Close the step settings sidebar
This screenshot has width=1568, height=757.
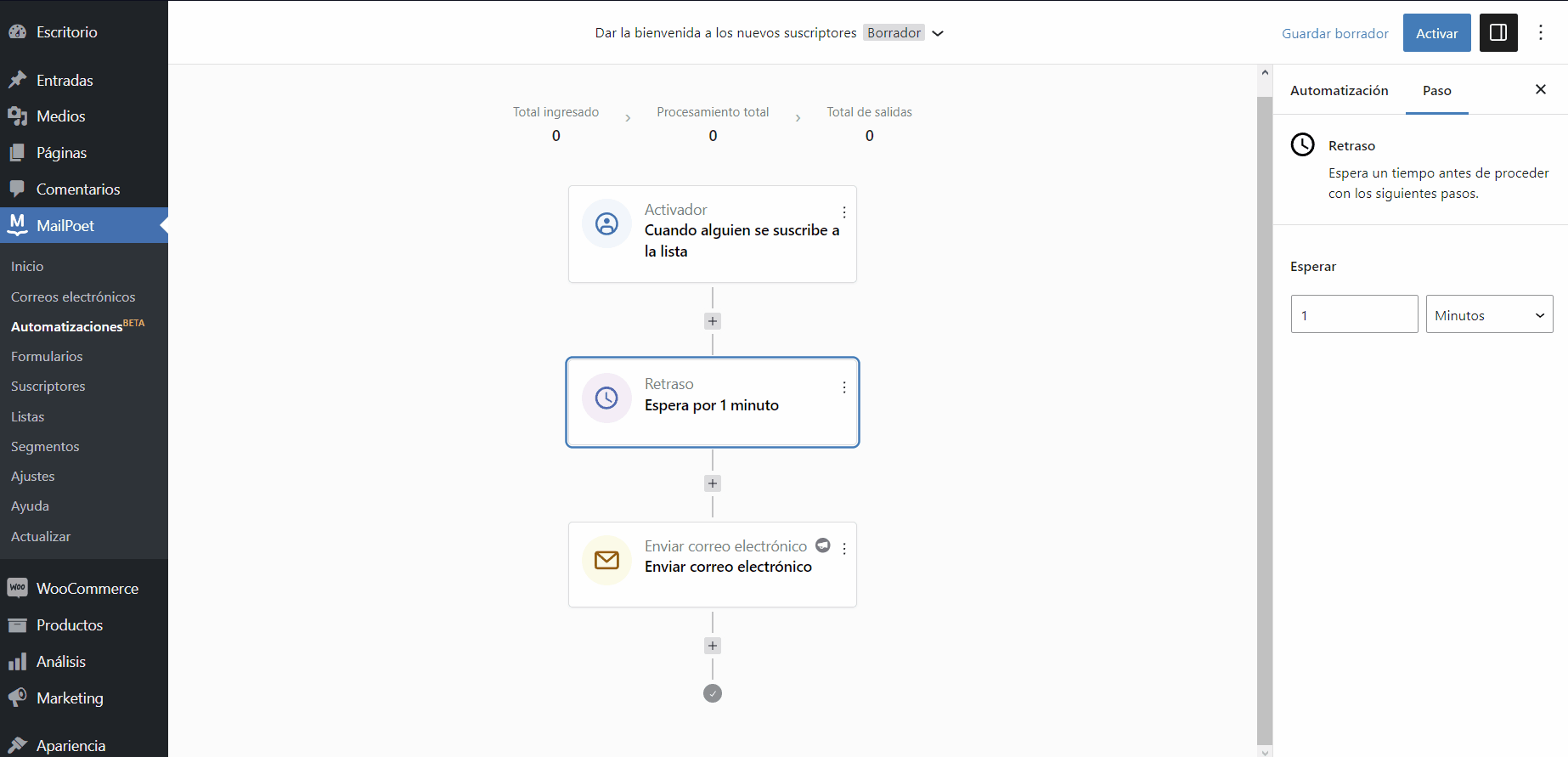[1540, 89]
